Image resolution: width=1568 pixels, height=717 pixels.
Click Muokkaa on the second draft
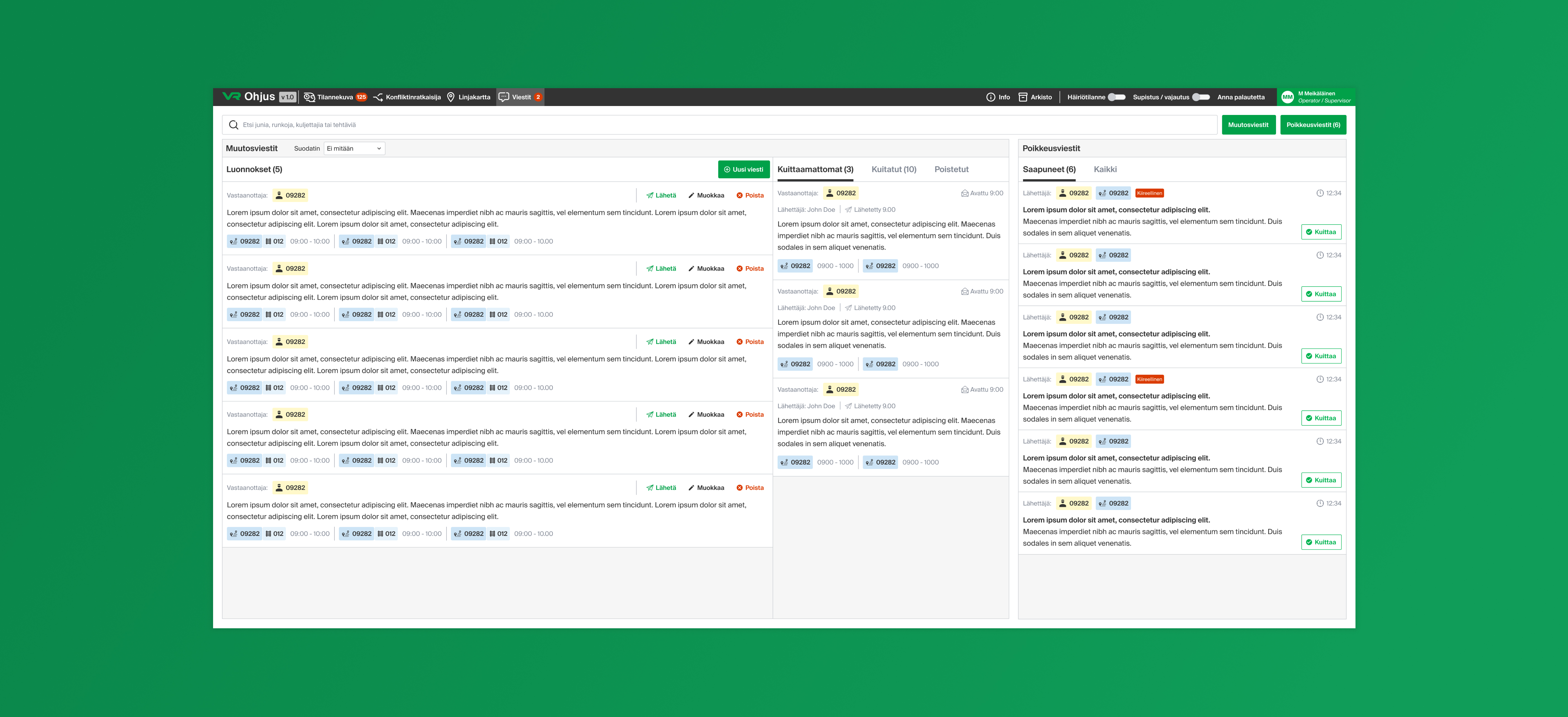point(706,268)
